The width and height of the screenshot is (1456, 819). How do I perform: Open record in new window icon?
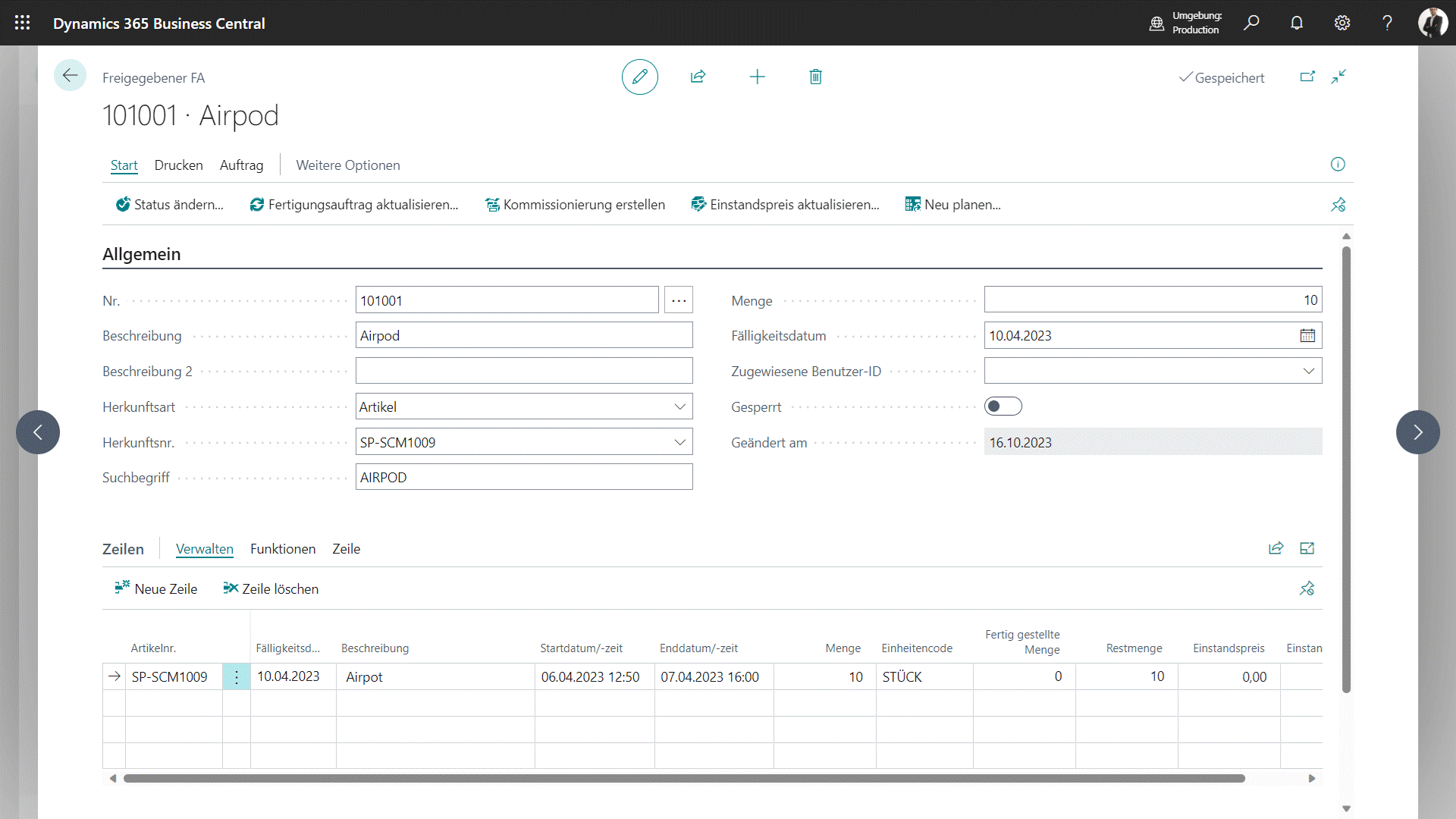[x=1307, y=77]
